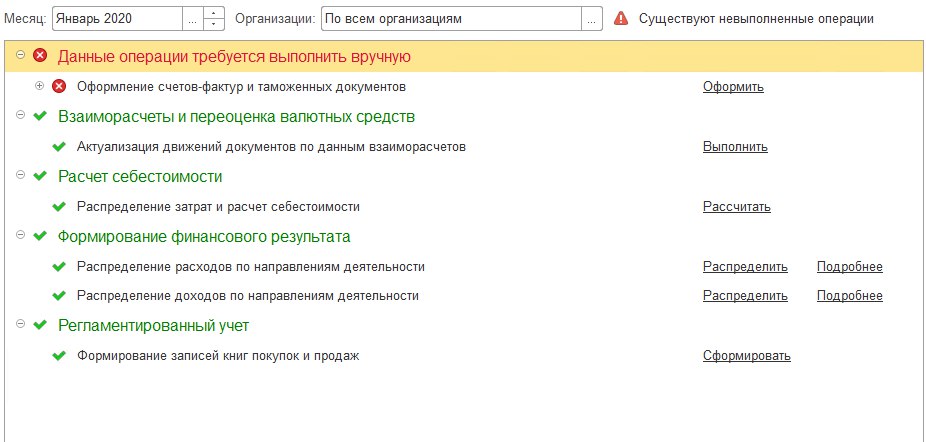Expand Оформление счетов-фактур row
This screenshot has height=442, width=926.
pos(40,86)
